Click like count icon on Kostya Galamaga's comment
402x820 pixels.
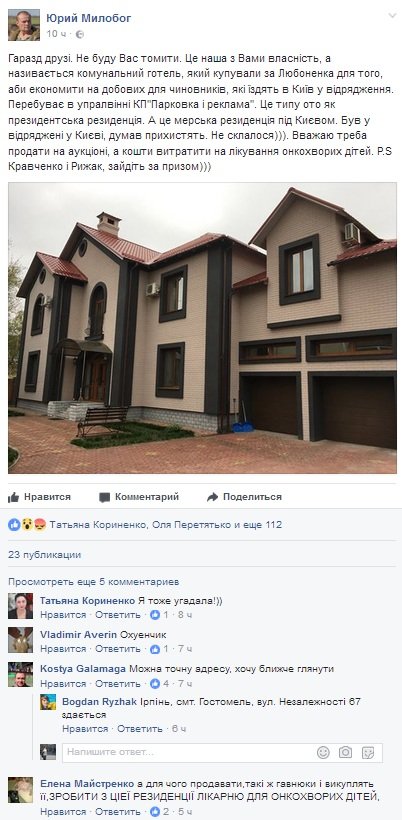coord(155,684)
